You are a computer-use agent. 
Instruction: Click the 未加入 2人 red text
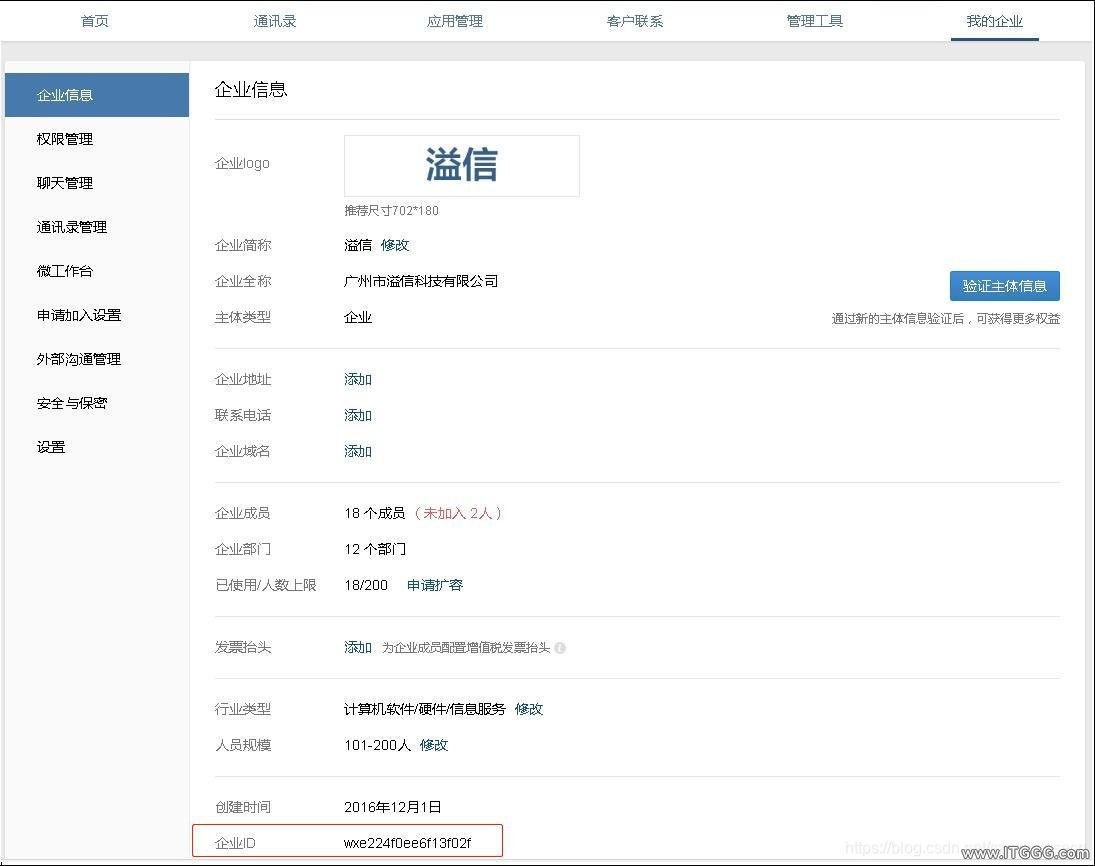[x=458, y=513]
